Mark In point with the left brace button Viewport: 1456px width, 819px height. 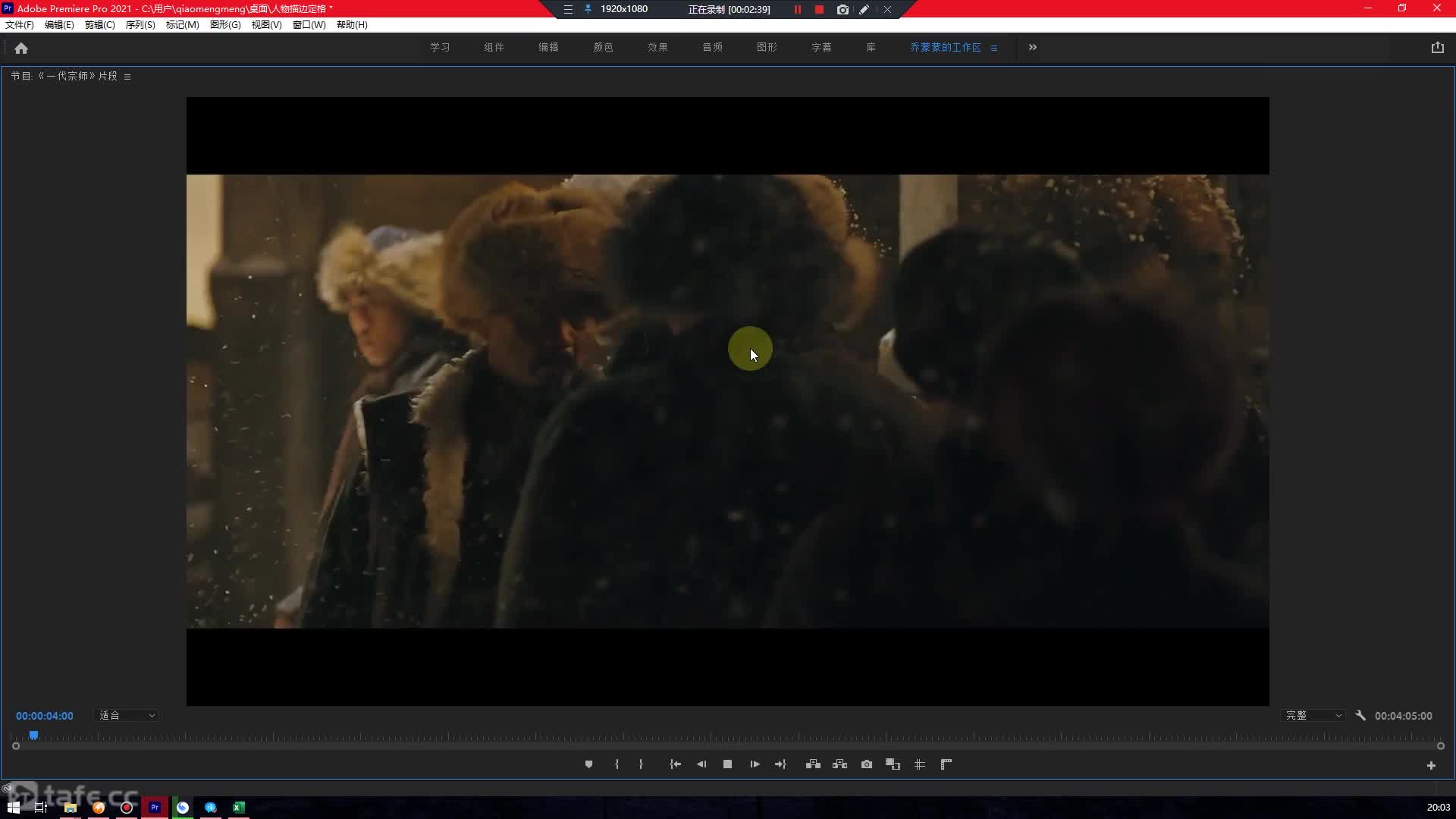[x=617, y=764]
